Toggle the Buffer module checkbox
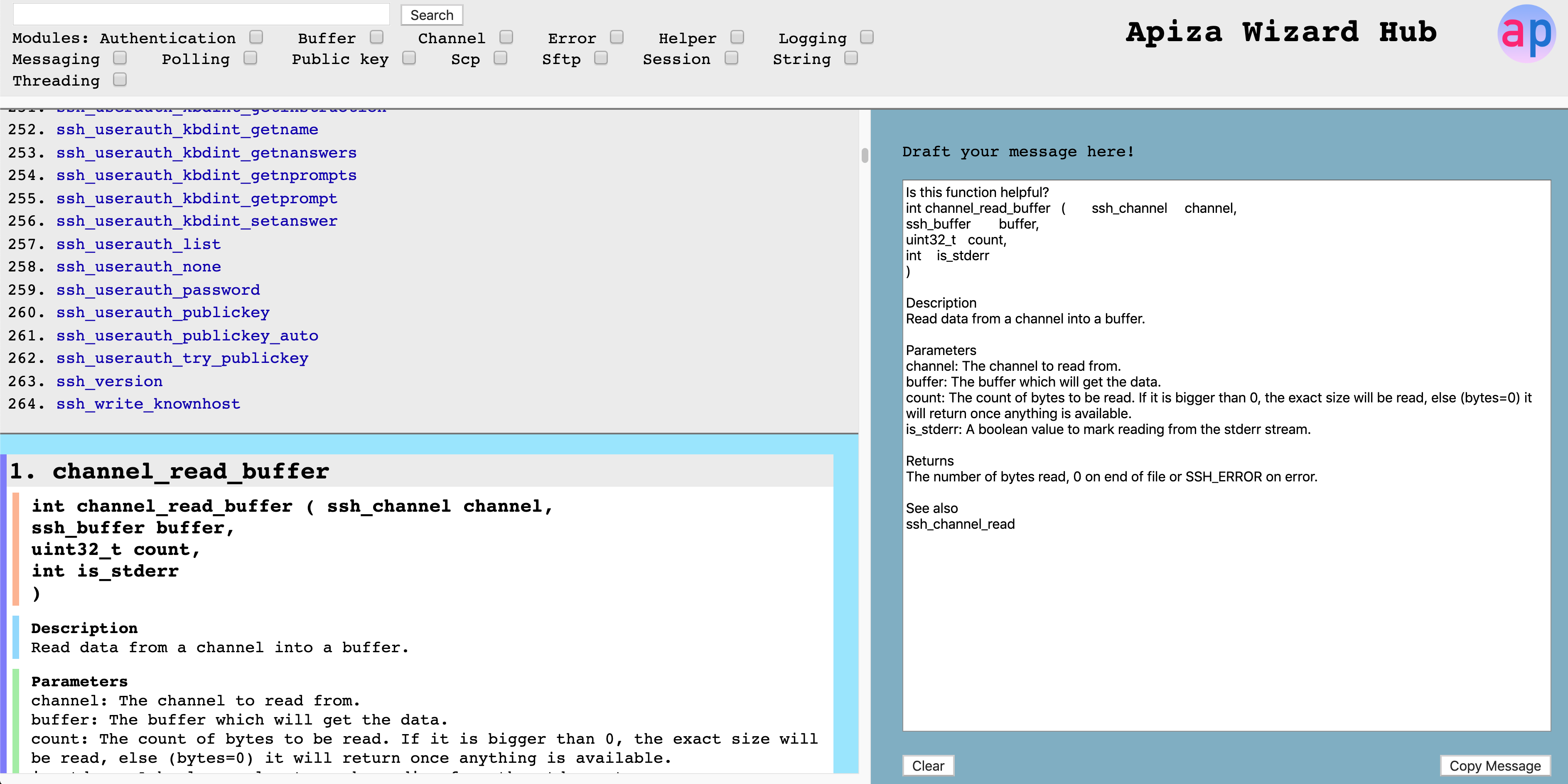1568x784 pixels. [377, 37]
